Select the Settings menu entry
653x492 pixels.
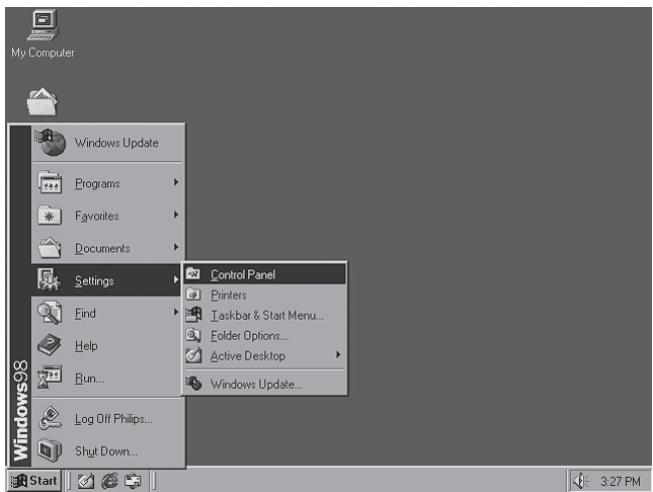[x=106, y=280]
